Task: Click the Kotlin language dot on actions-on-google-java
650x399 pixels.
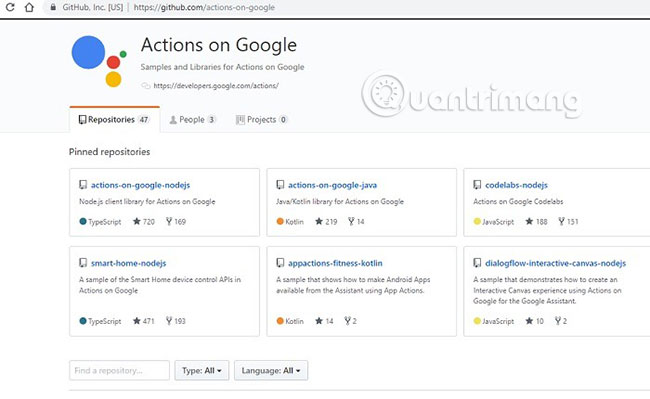Action: pyautogui.click(x=280, y=222)
